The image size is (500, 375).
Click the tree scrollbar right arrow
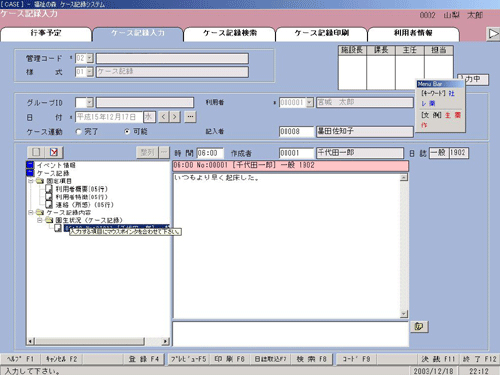pos(166,341)
